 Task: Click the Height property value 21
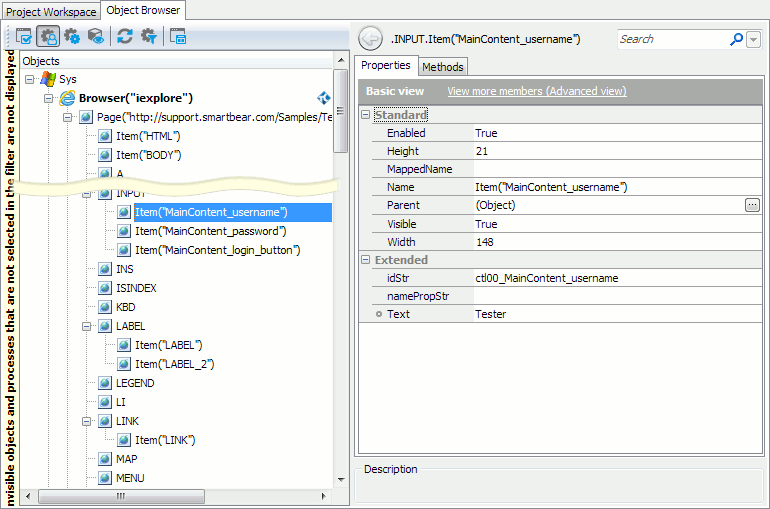(x=482, y=151)
